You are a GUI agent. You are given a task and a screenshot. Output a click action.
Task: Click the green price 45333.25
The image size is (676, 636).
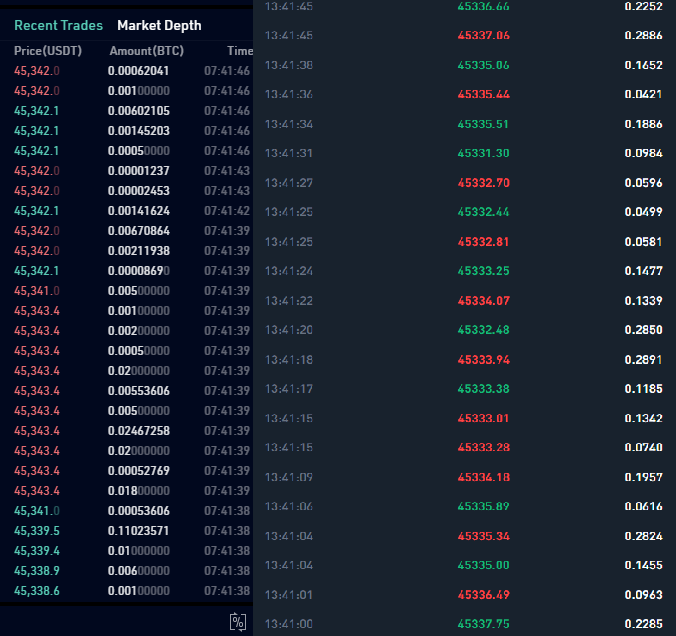[x=483, y=271]
